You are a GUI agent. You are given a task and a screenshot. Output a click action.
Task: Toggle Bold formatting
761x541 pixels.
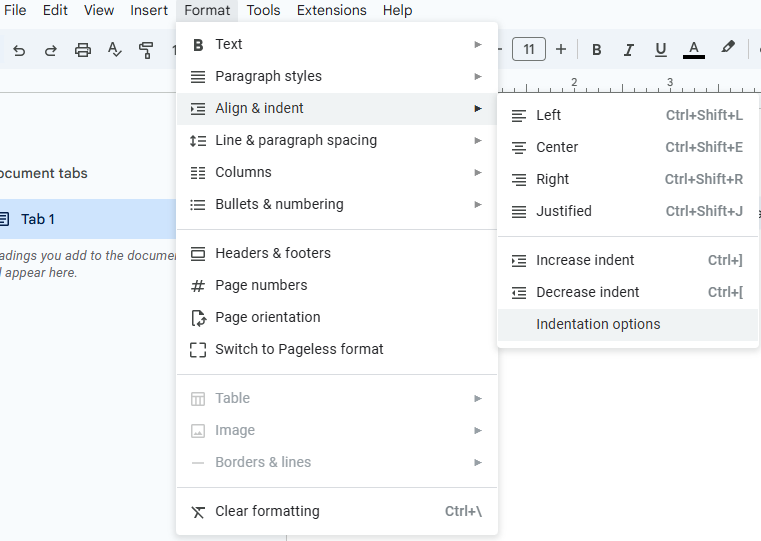pos(597,49)
